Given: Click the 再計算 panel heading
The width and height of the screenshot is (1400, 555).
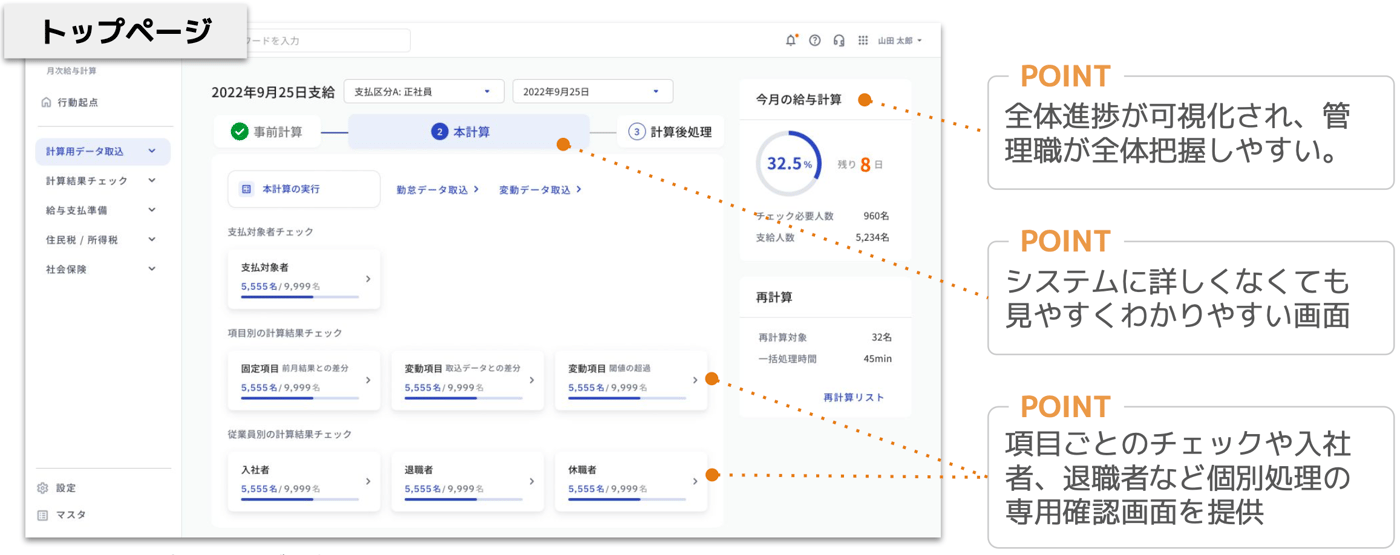Looking at the screenshot, I should point(774,298).
